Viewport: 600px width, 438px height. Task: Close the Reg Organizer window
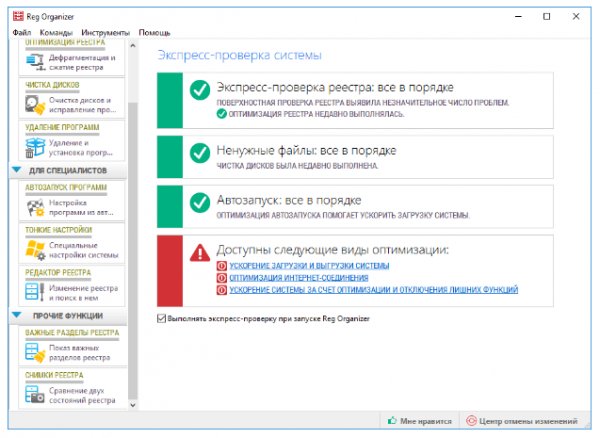point(576,16)
